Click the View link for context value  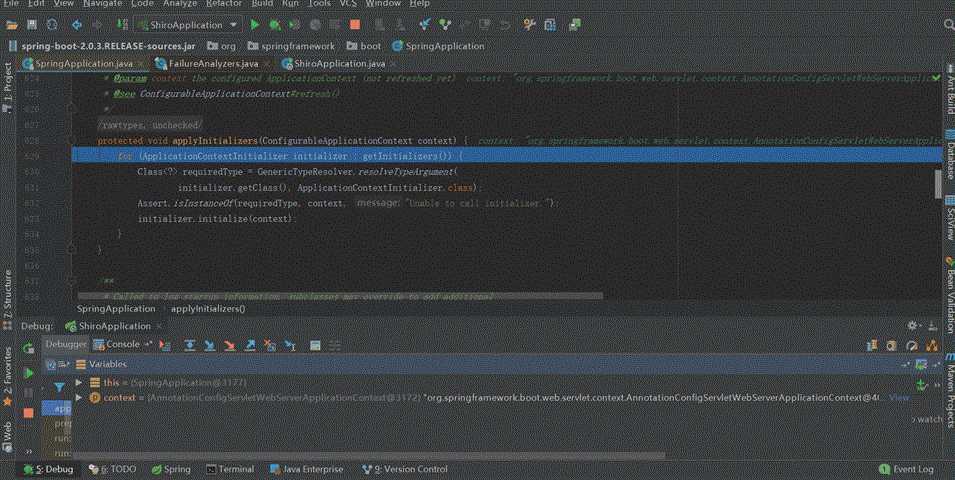[x=899, y=397]
